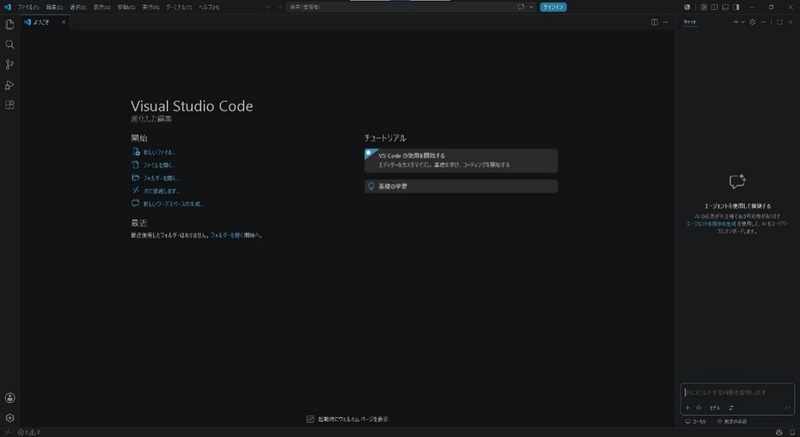The image size is (800, 437).
Task: Open the editor's more actions ellipsis
Action: pos(665,22)
